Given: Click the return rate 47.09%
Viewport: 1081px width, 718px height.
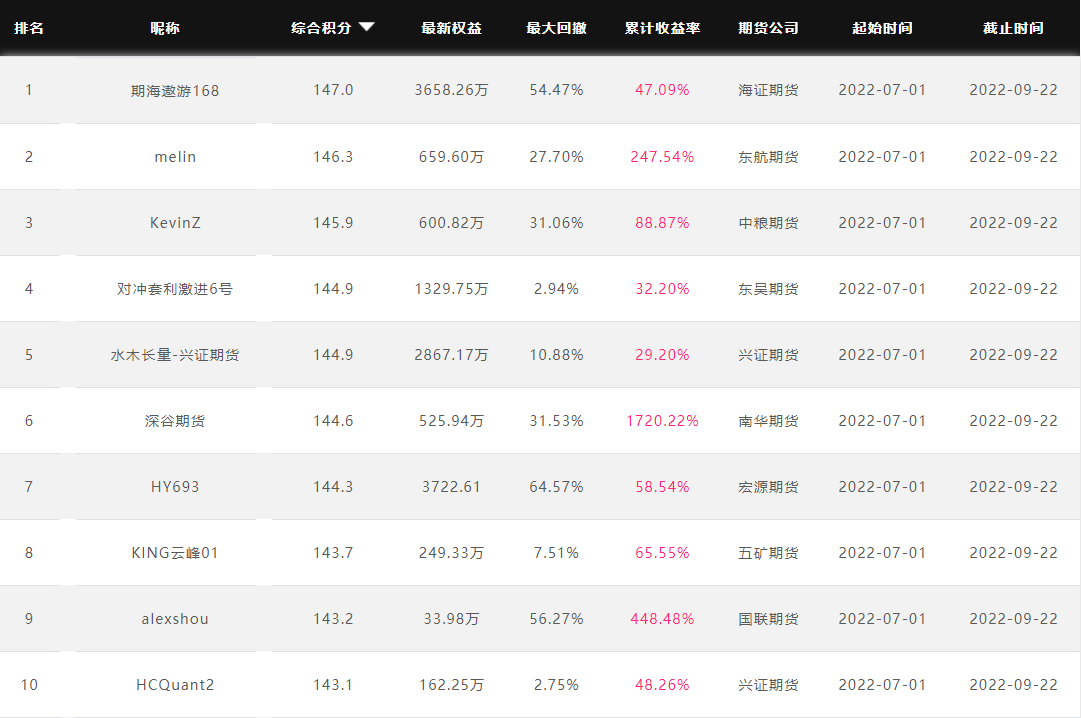Looking at the screenshot, I should click(x=663, y=90).
